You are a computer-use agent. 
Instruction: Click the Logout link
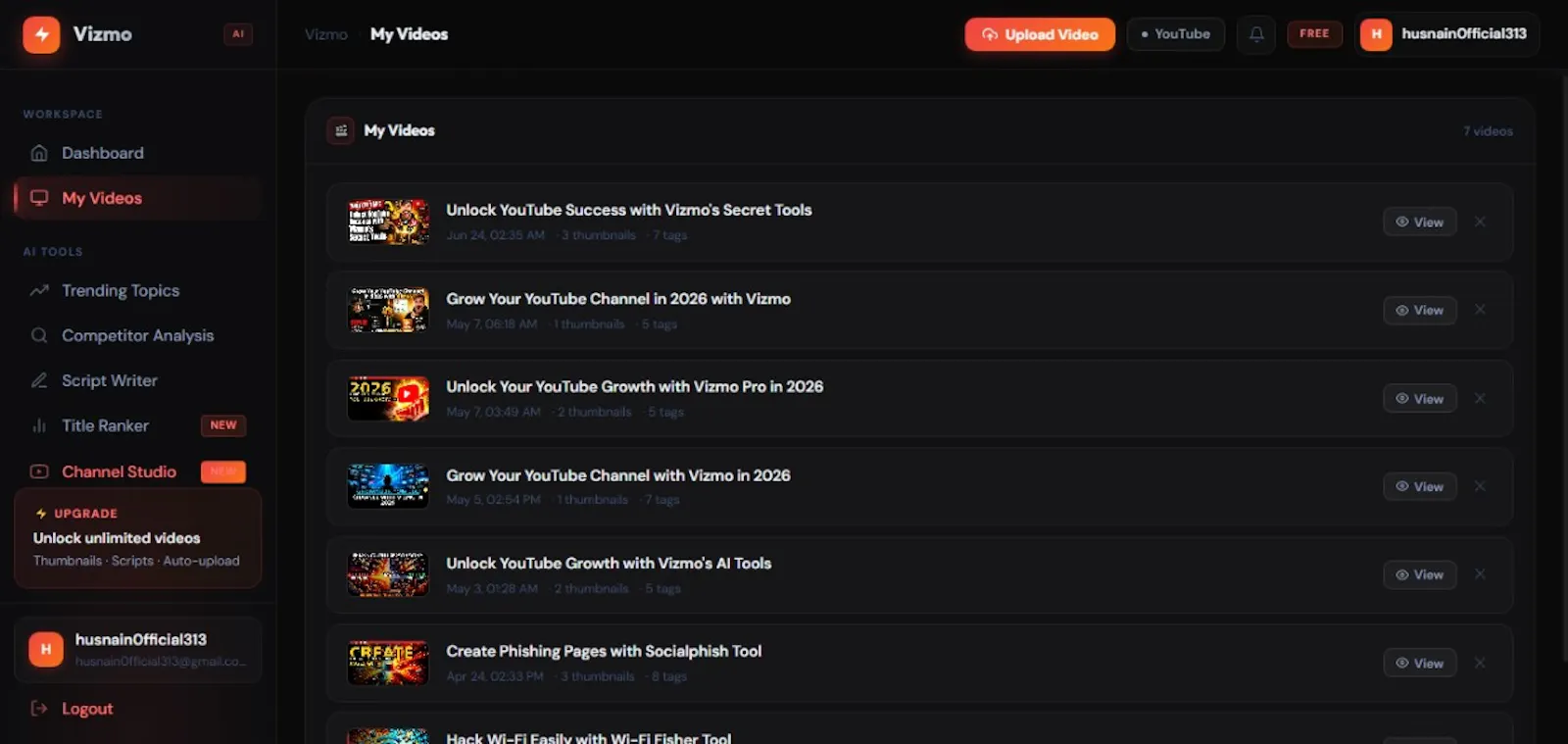click(87, 709)
